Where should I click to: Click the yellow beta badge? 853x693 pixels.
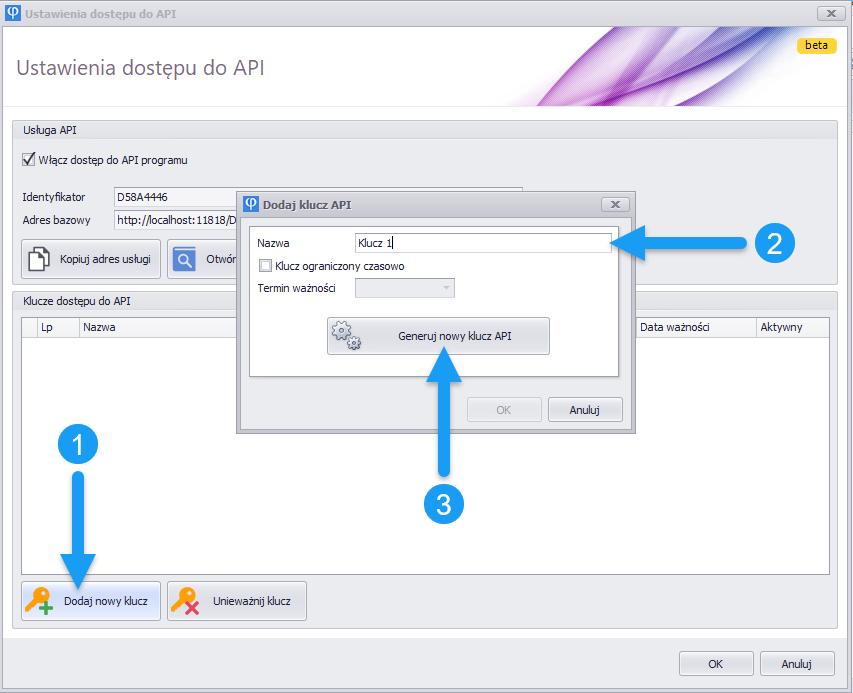[816, 45]
